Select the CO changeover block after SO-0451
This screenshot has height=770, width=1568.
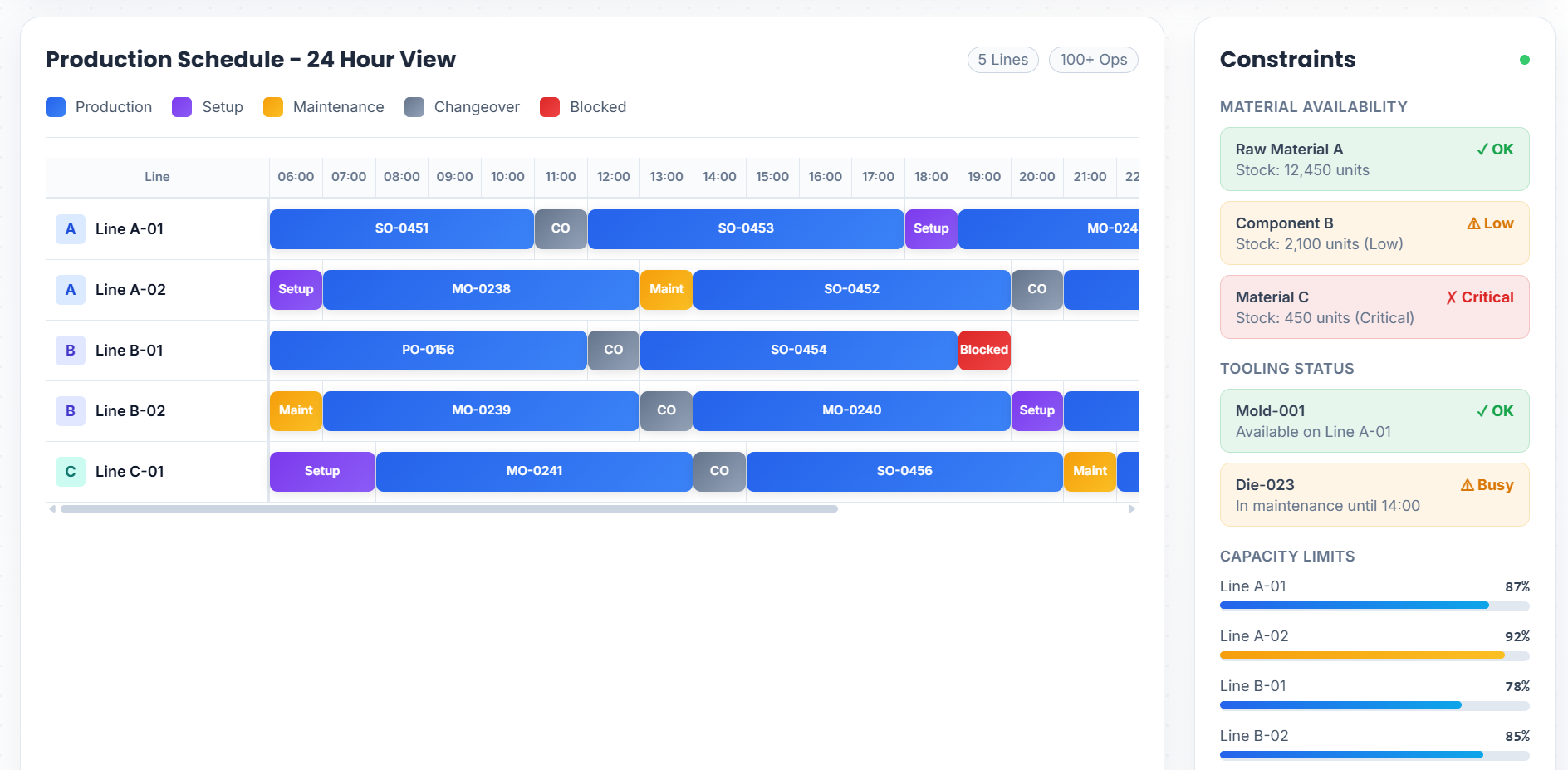[x=561, y=229]
